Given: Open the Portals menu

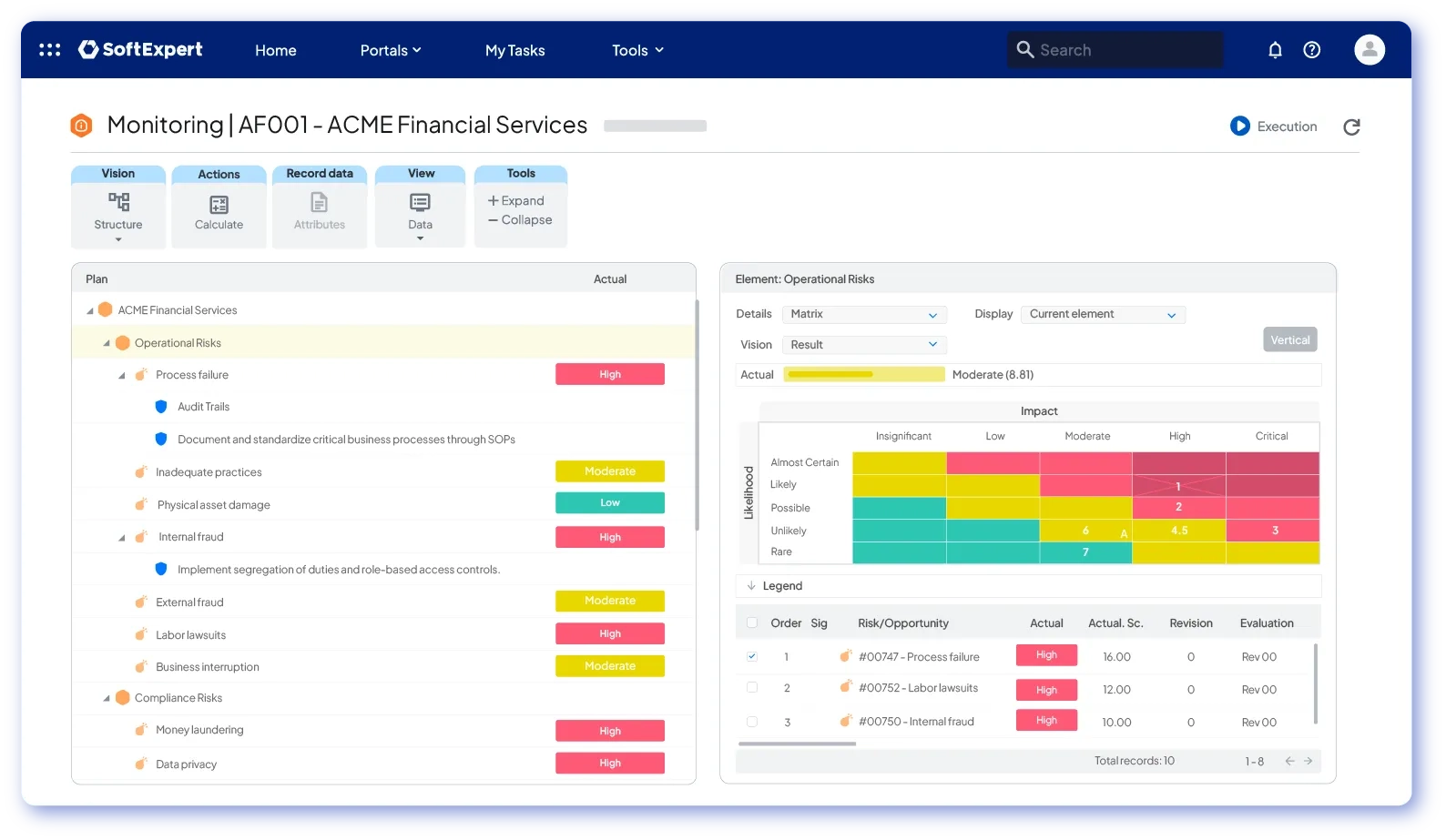Looking at the screenshot, I should tap(391, 50).
